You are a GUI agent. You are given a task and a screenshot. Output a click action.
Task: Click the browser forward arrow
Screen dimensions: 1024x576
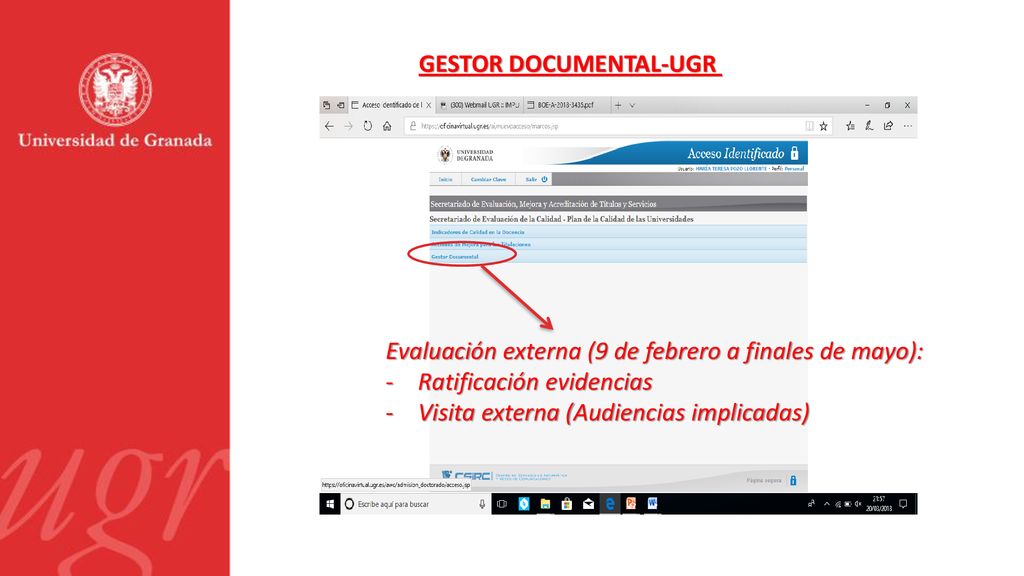click(x=348, y=126)
